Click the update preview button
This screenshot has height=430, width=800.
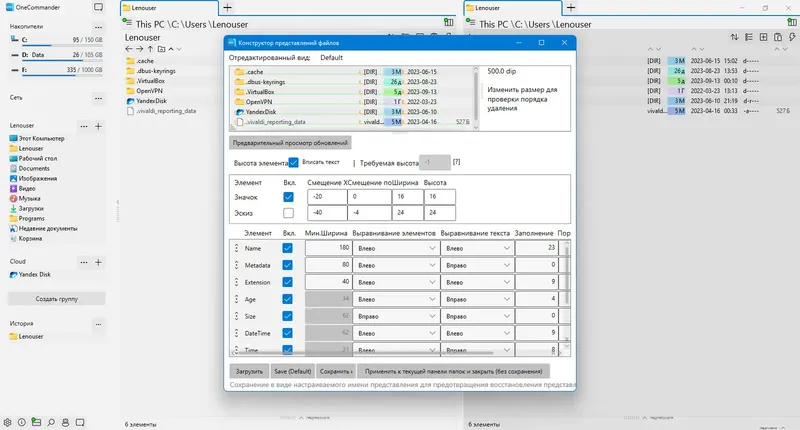pos(290,143)
